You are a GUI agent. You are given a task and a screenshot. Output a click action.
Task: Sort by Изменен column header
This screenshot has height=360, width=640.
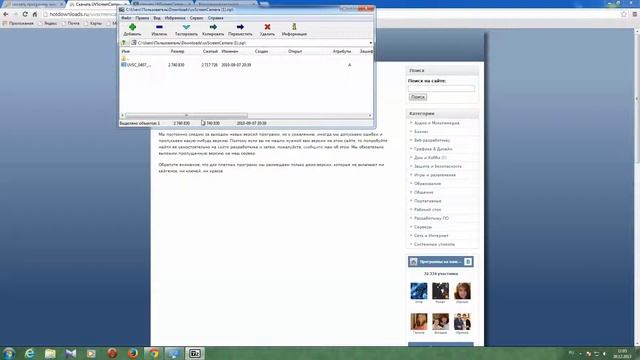click(x=229, y=51)
